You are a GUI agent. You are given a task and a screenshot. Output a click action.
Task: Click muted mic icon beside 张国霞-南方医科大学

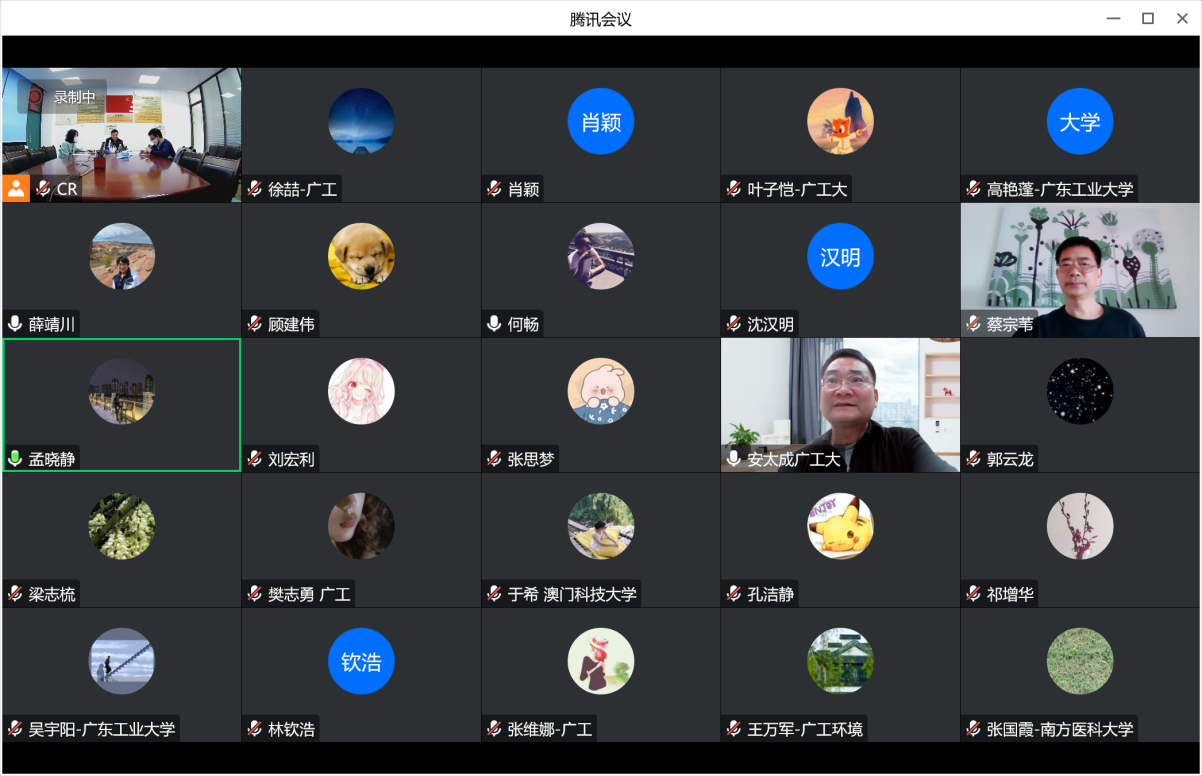coord(974,729)
